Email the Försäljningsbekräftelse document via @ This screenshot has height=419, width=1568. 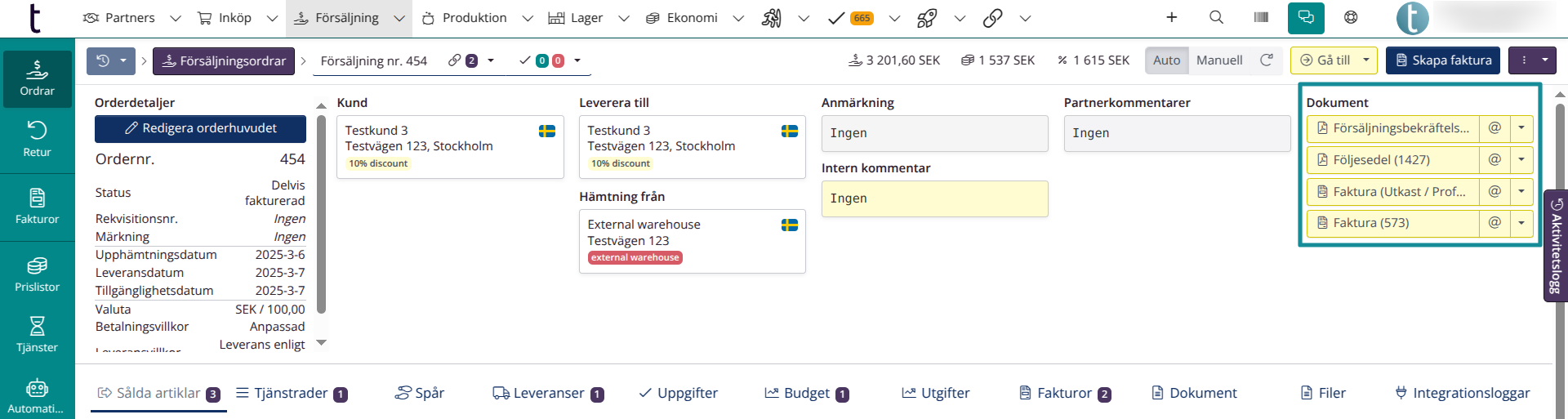point(1494,128)
